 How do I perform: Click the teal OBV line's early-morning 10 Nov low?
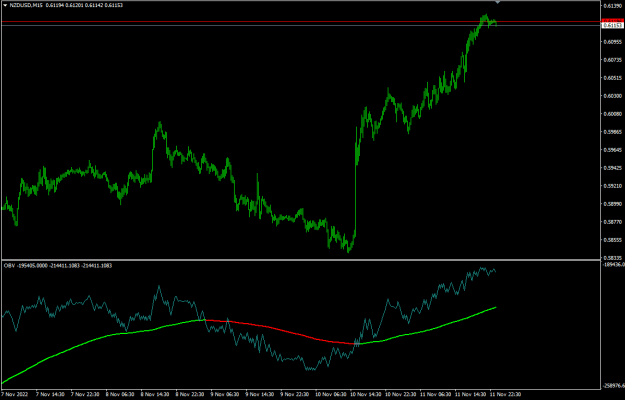click(311, 369)
